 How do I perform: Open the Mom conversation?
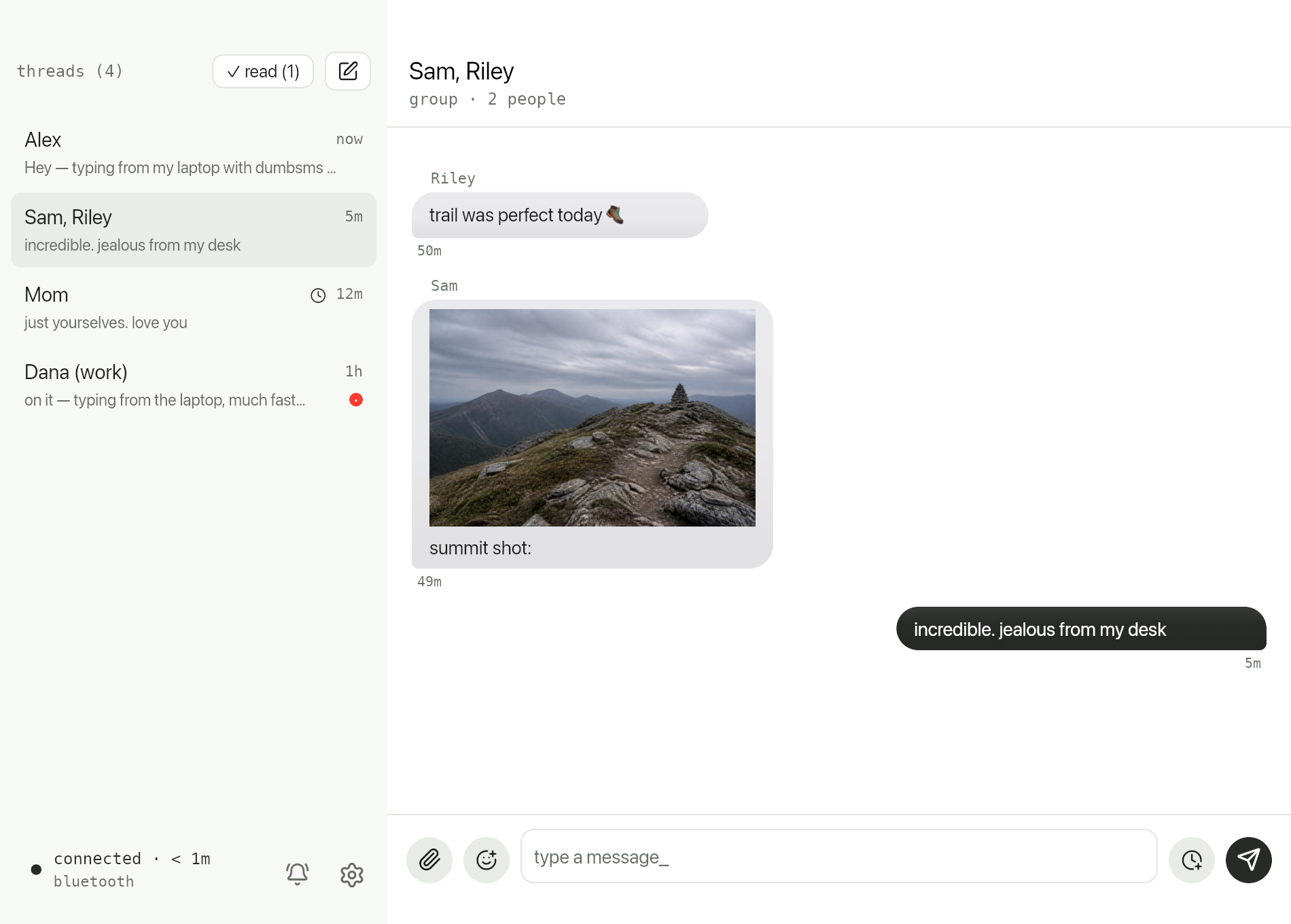pyautogui.click(x=194, y=308)
